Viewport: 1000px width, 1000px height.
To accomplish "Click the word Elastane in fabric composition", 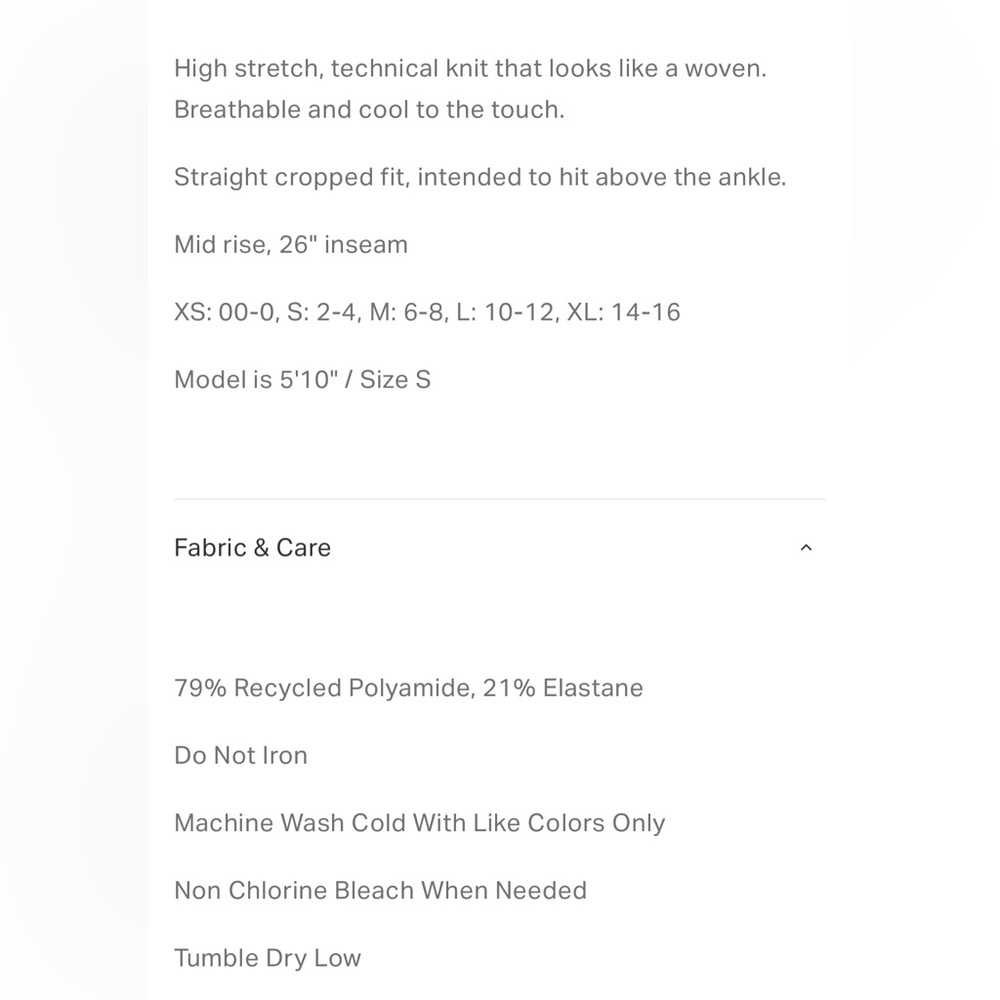I will click(x=593, y=688).
